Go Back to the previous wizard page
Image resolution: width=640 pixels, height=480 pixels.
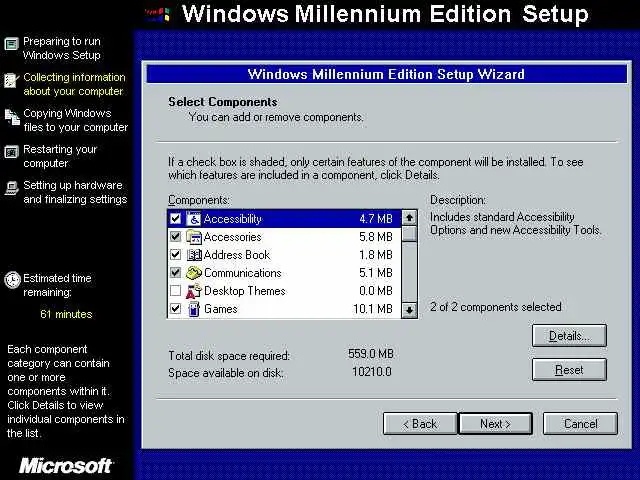tap(420, 424)
